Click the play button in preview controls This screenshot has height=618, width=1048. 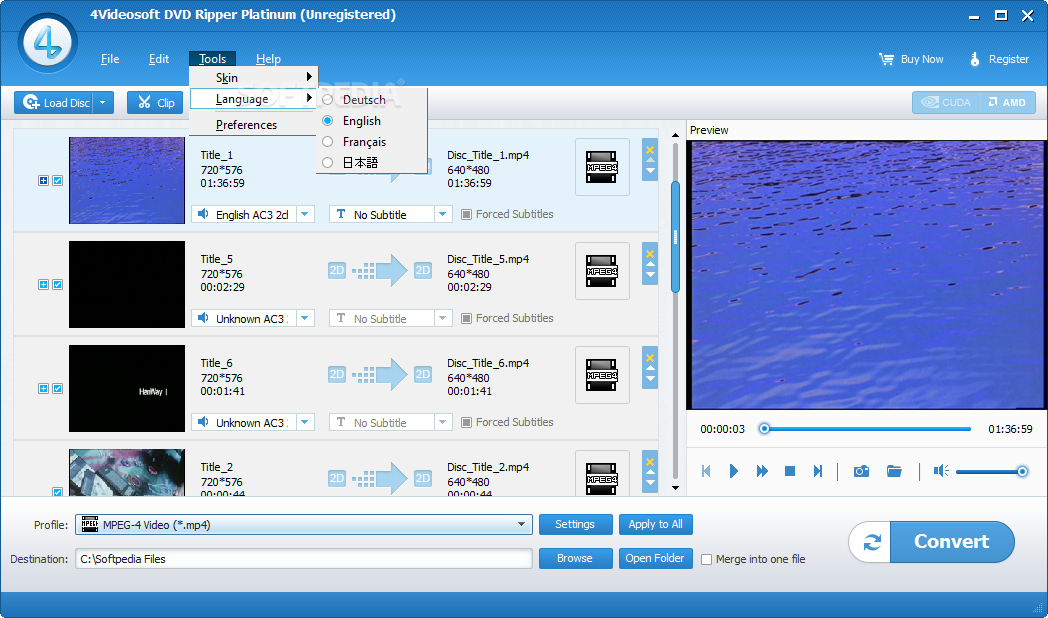[x=734, y=472]
